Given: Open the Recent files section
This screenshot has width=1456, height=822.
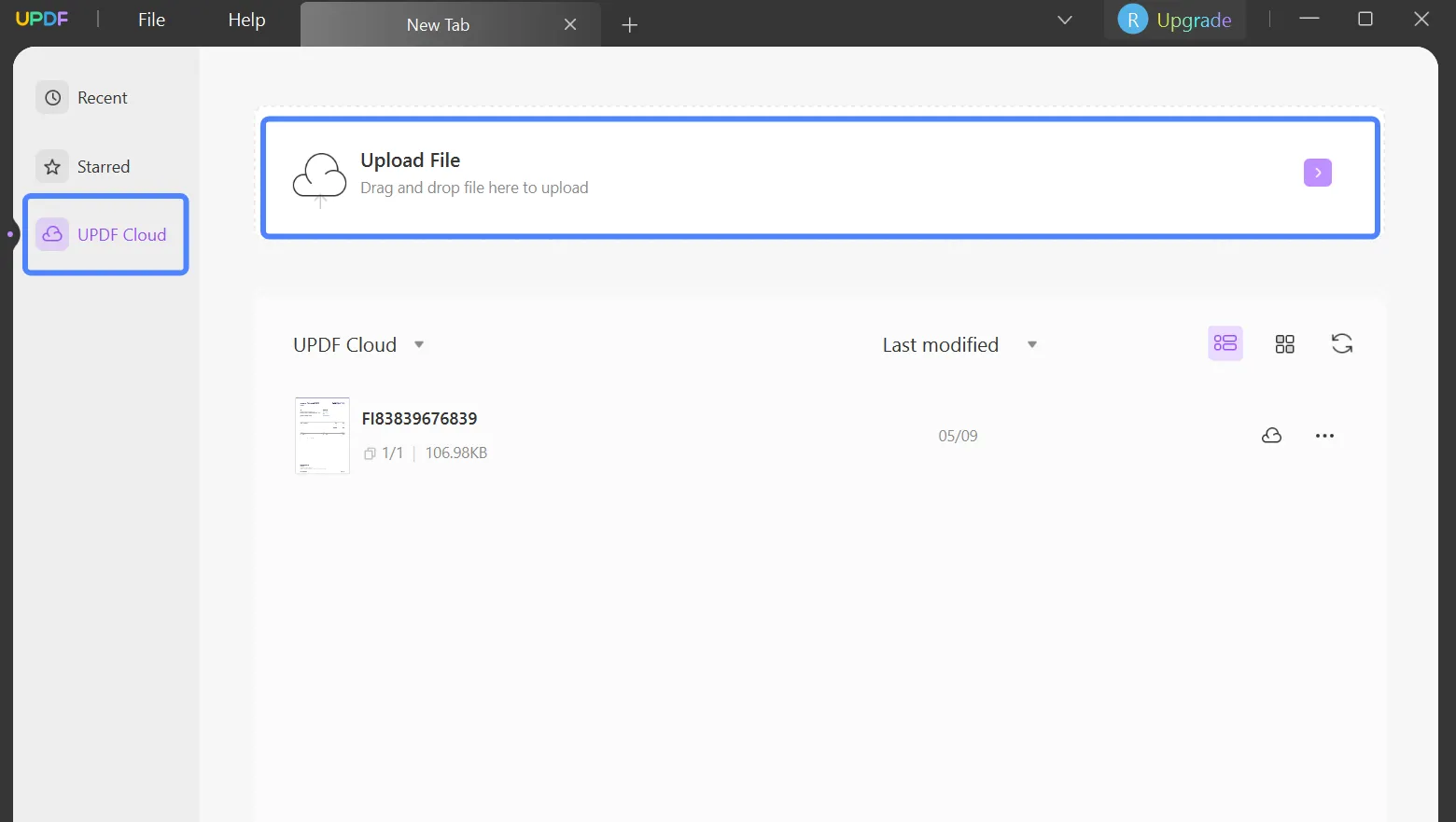Looking at the screenshot, I should [103, 97].
